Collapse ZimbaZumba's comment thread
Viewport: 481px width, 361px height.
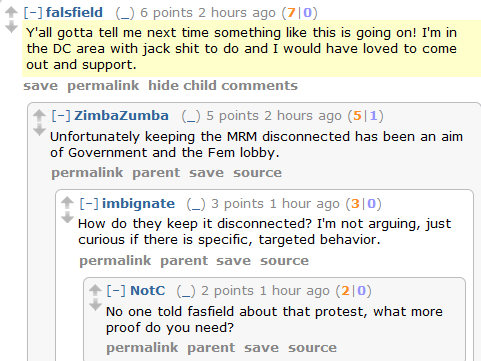pos(61,116)
